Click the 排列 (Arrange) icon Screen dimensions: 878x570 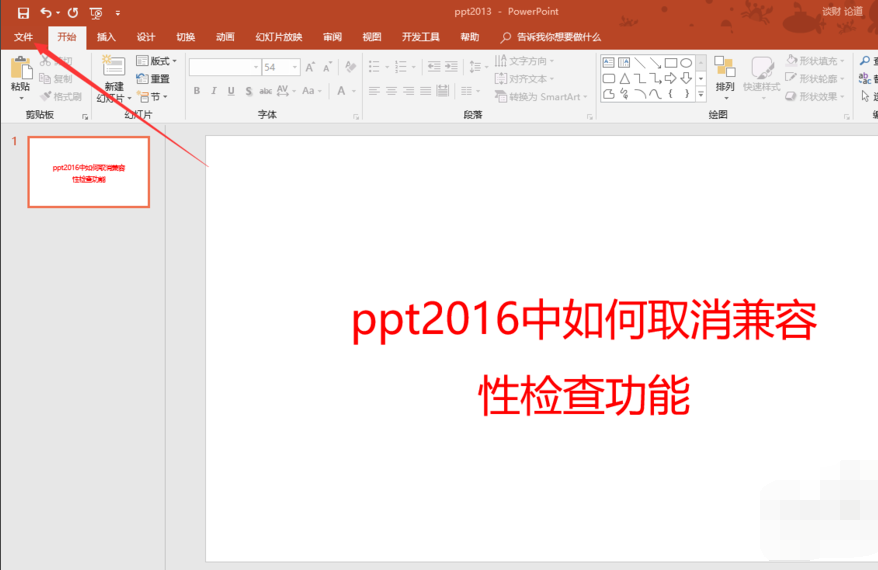click(x=725, y=67)
